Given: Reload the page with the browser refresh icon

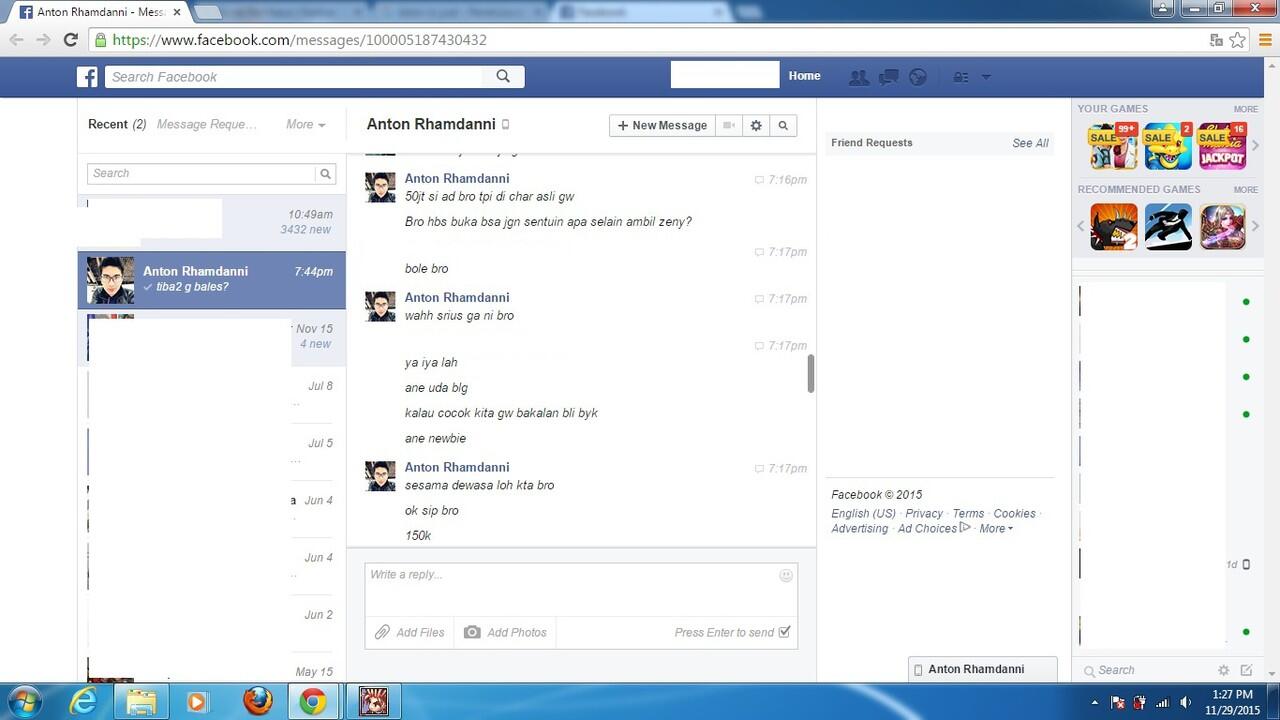Looking at the screenshot, I should [70, 40].
